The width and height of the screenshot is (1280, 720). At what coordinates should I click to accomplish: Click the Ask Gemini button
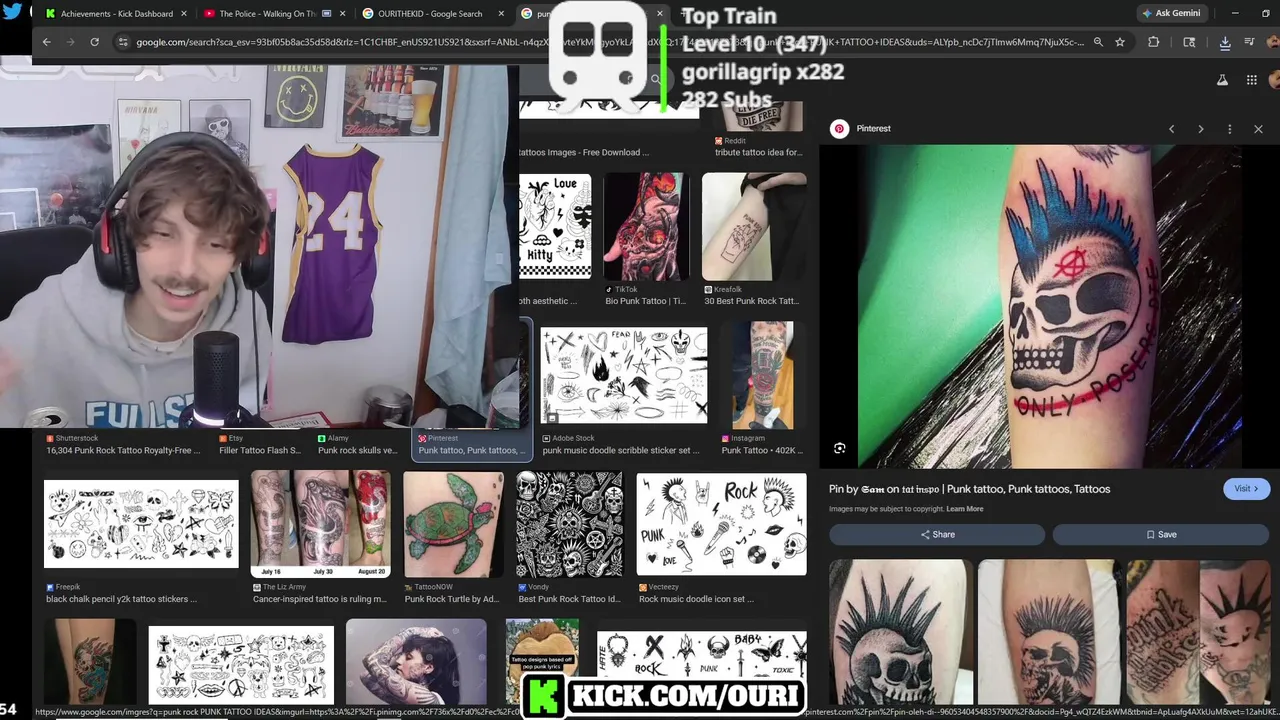(x=1171, y=13)
